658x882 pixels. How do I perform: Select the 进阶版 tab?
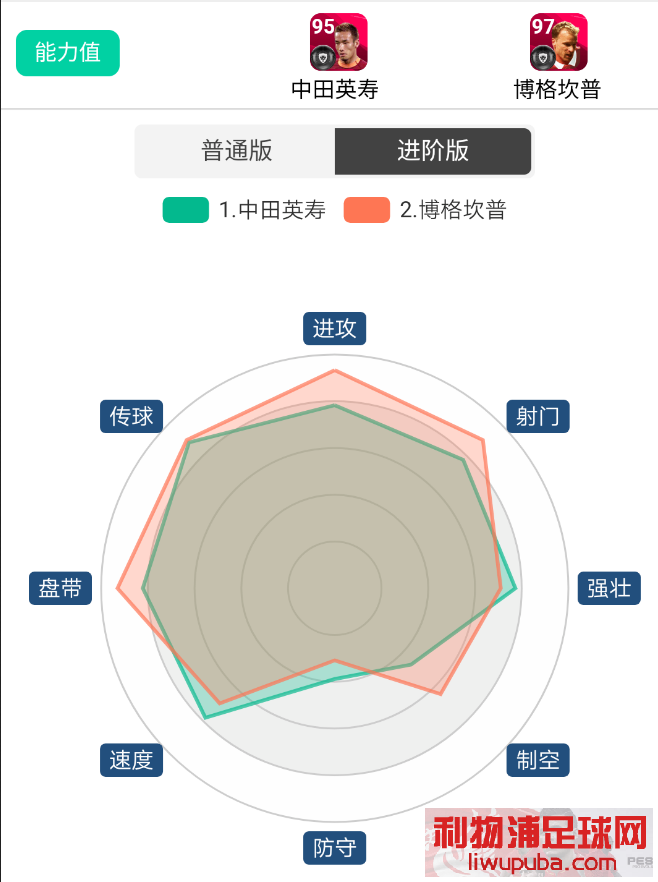pos(433,151)
